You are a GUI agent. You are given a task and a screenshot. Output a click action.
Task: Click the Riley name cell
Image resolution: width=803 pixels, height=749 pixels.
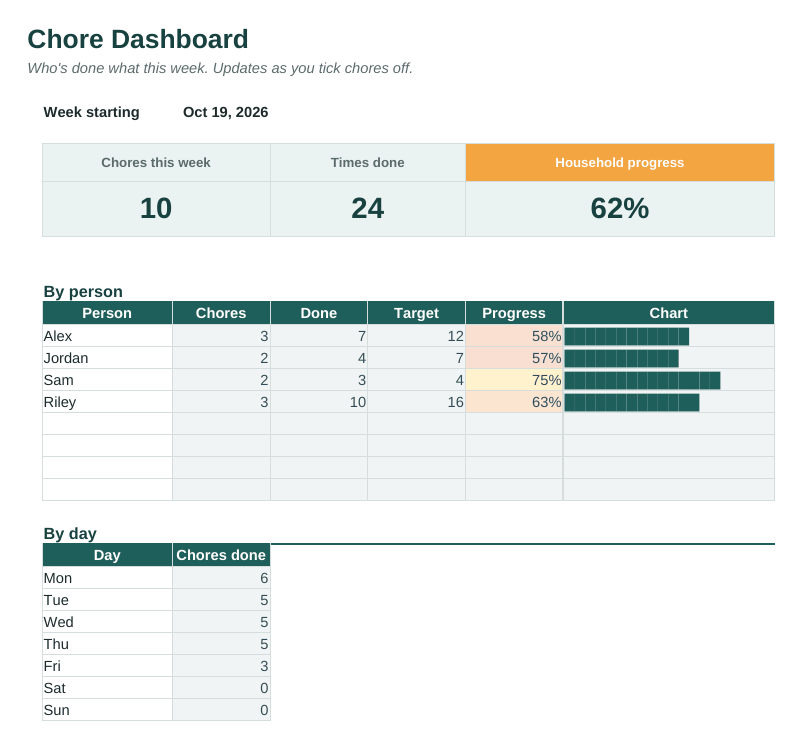tap(108, 402)
